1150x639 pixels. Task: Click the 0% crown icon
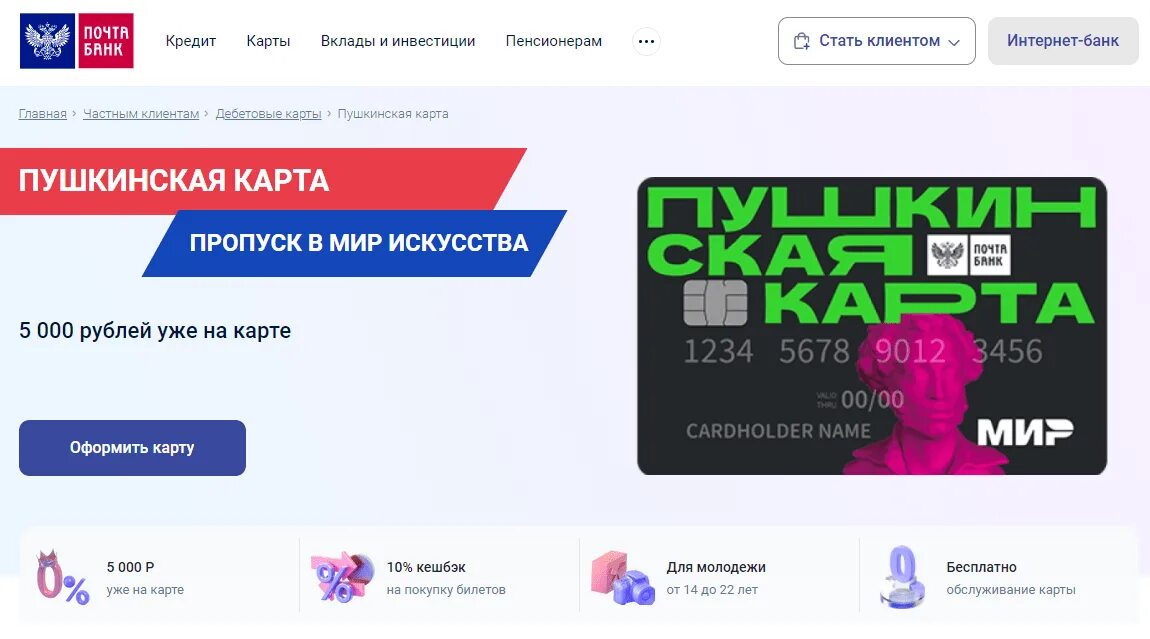point(62,577)
